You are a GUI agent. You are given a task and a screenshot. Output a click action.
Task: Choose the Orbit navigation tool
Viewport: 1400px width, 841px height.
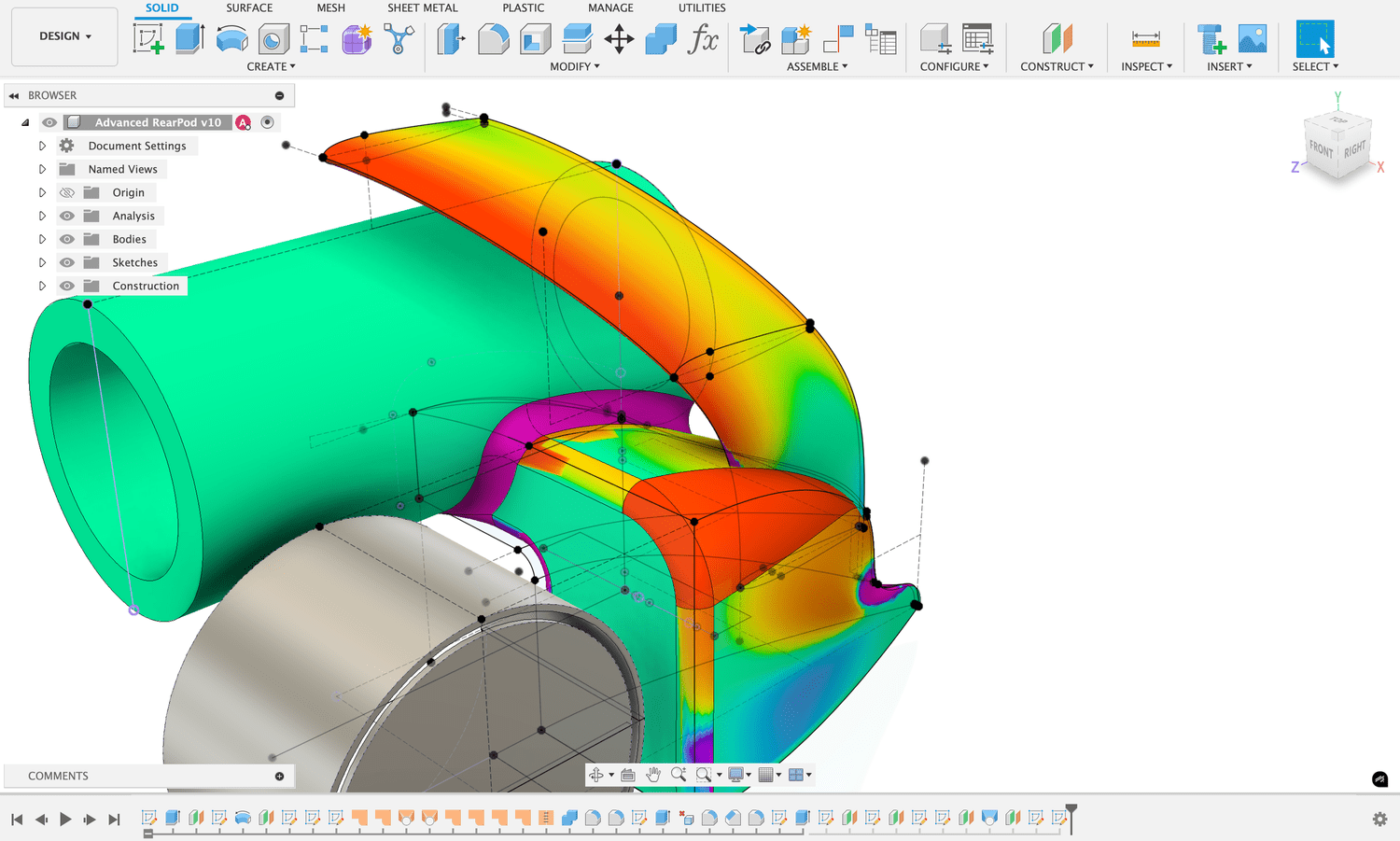[x=596, y=775]
